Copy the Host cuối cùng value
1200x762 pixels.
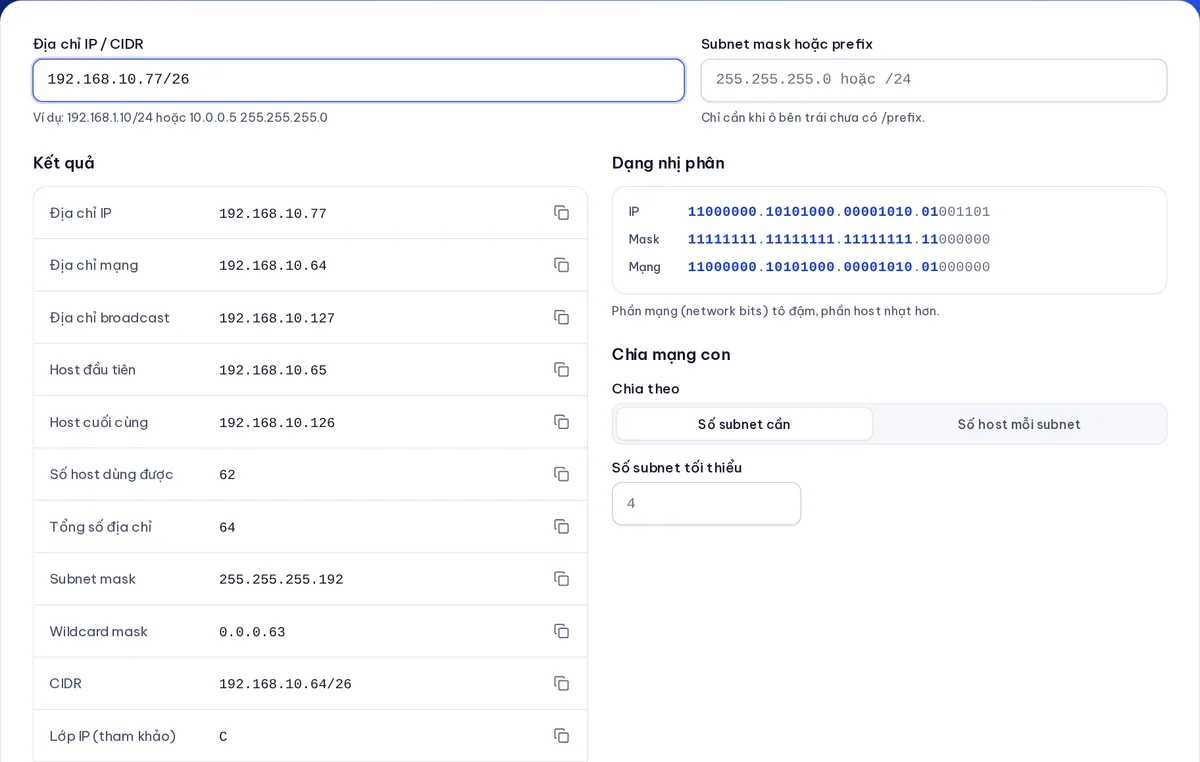[x=562, y=422]
